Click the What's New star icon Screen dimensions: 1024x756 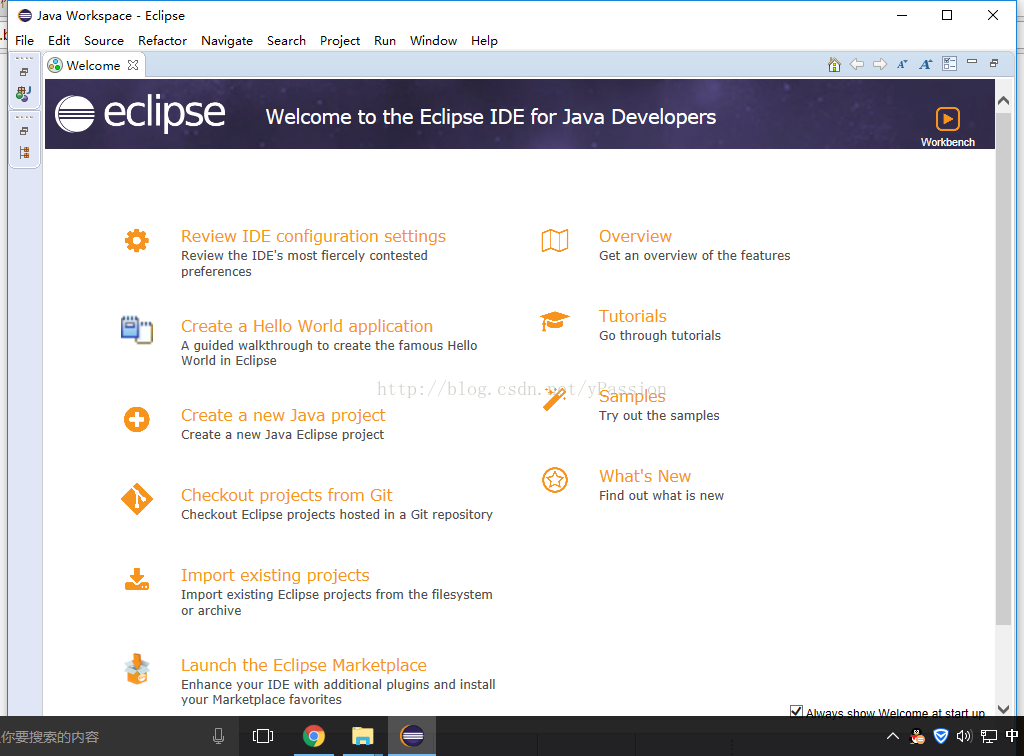(x=554, y=480)
